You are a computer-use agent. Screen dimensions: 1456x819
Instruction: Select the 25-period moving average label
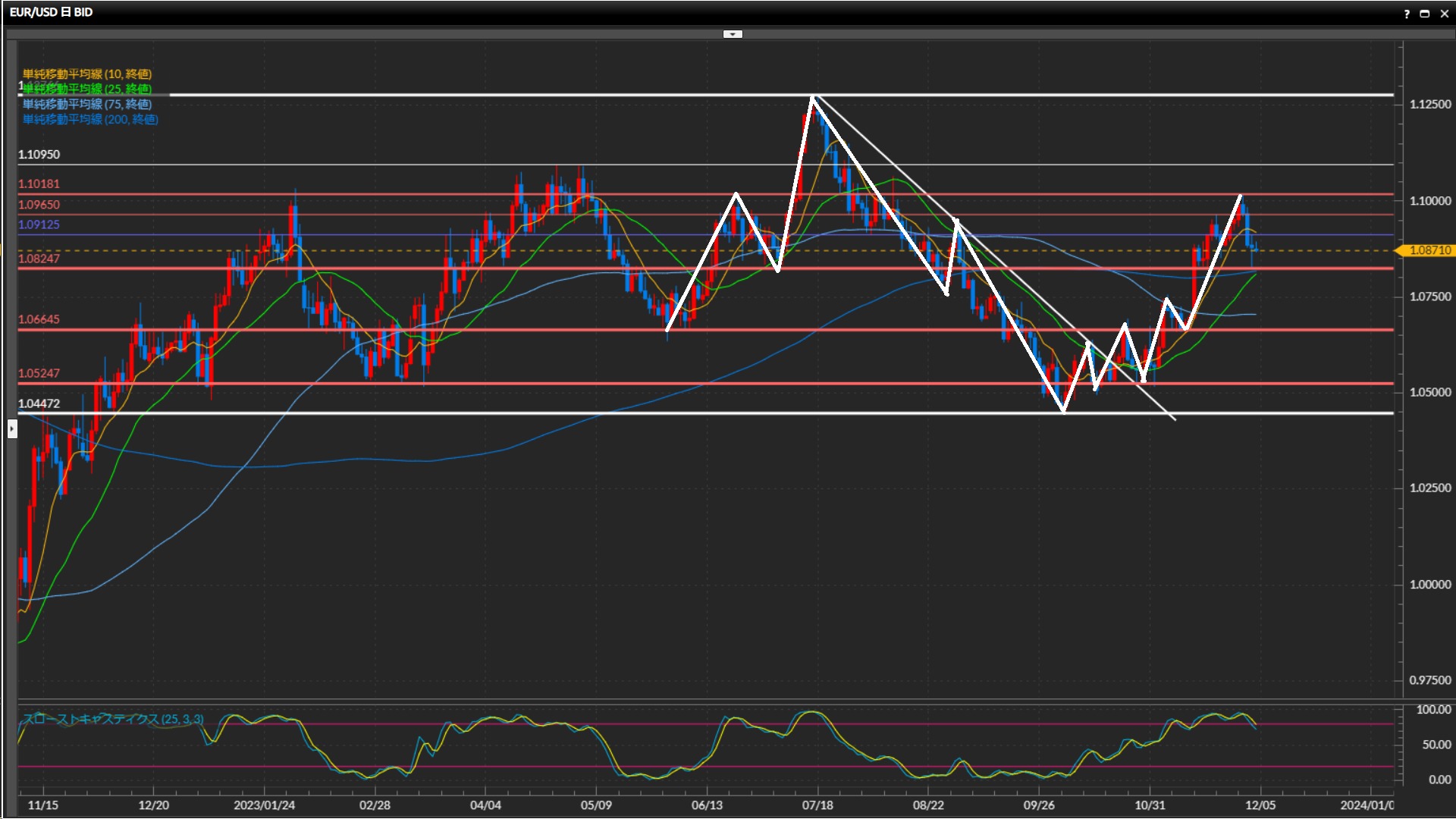point(87,89)
